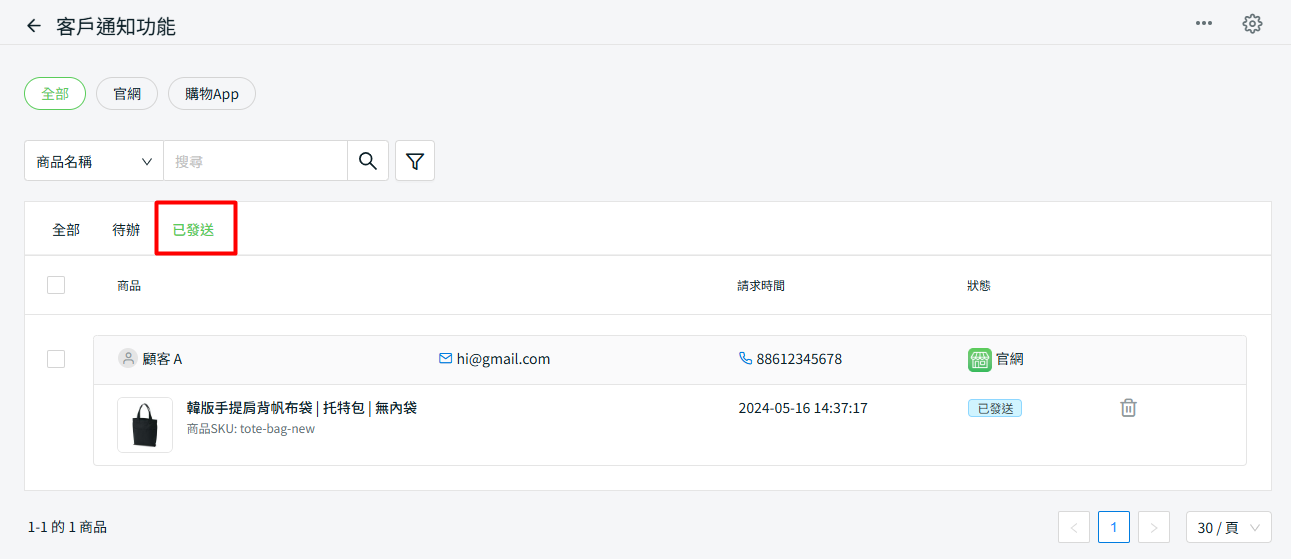
Task: Click the green 官網 store icon
Action: (x=980, y=360)
